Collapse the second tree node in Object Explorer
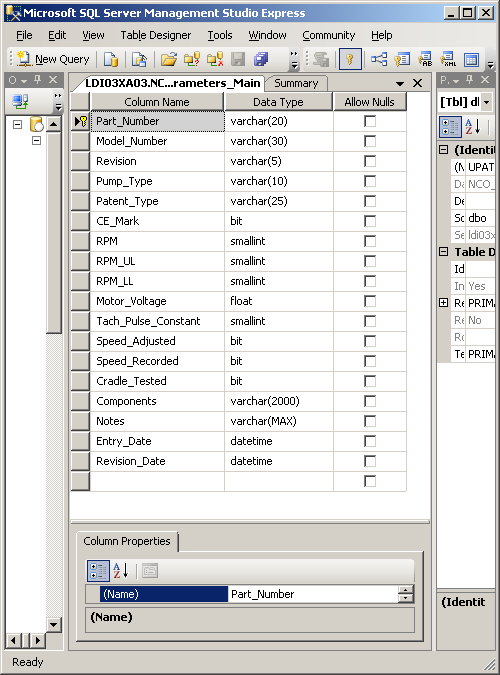This screenshot has height=675, width=500. [37, 140]
